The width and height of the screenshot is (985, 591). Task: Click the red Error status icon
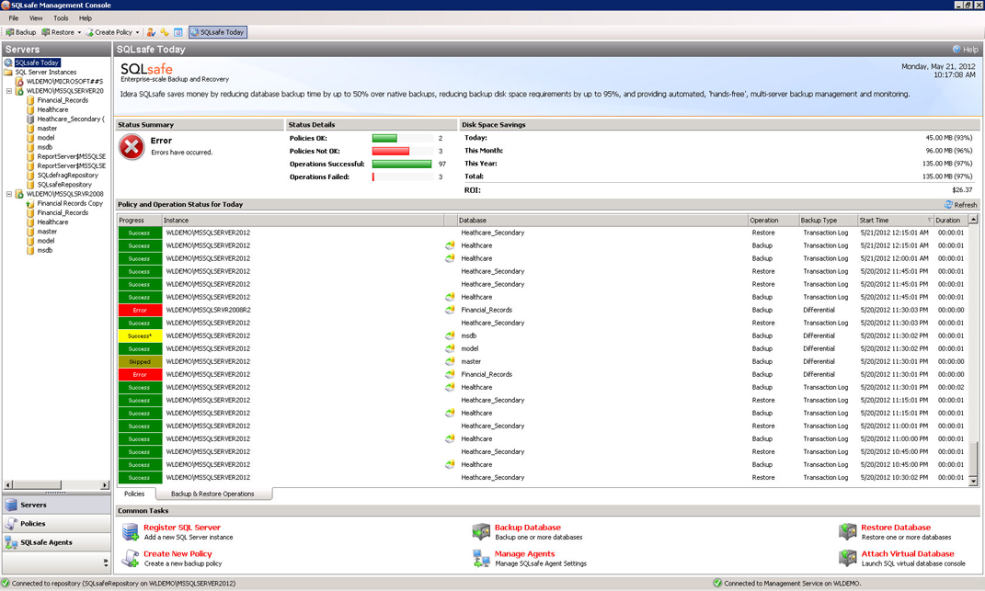[131, 147]
